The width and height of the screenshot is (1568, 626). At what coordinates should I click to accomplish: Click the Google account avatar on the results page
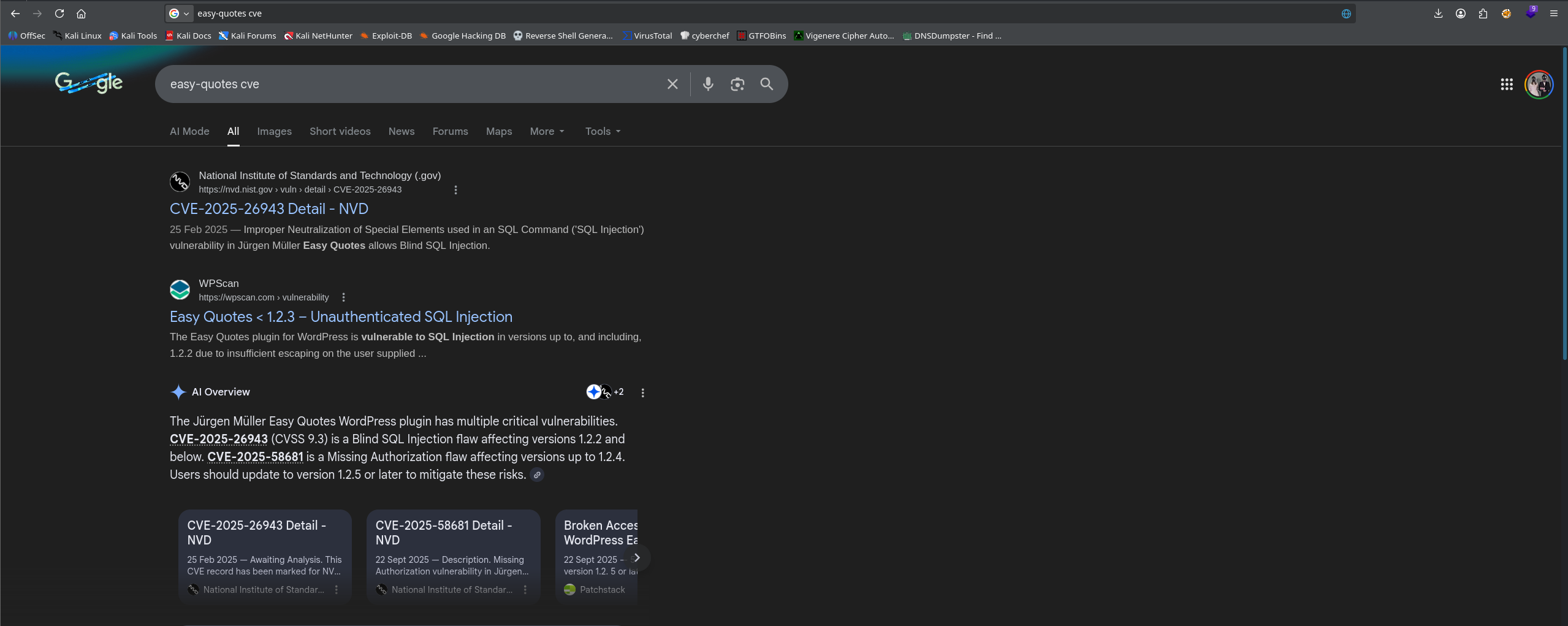(1538, 84)
